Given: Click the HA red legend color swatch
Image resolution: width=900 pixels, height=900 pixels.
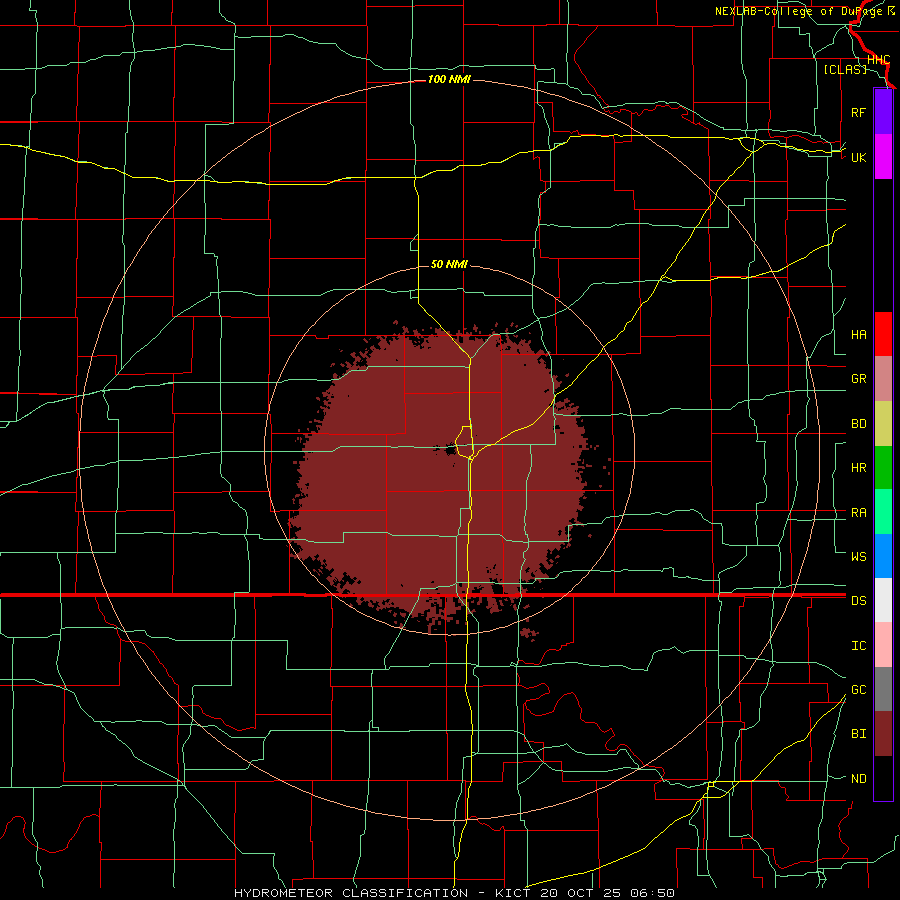Looking at the screenshot, I should [x=883, y=334].
